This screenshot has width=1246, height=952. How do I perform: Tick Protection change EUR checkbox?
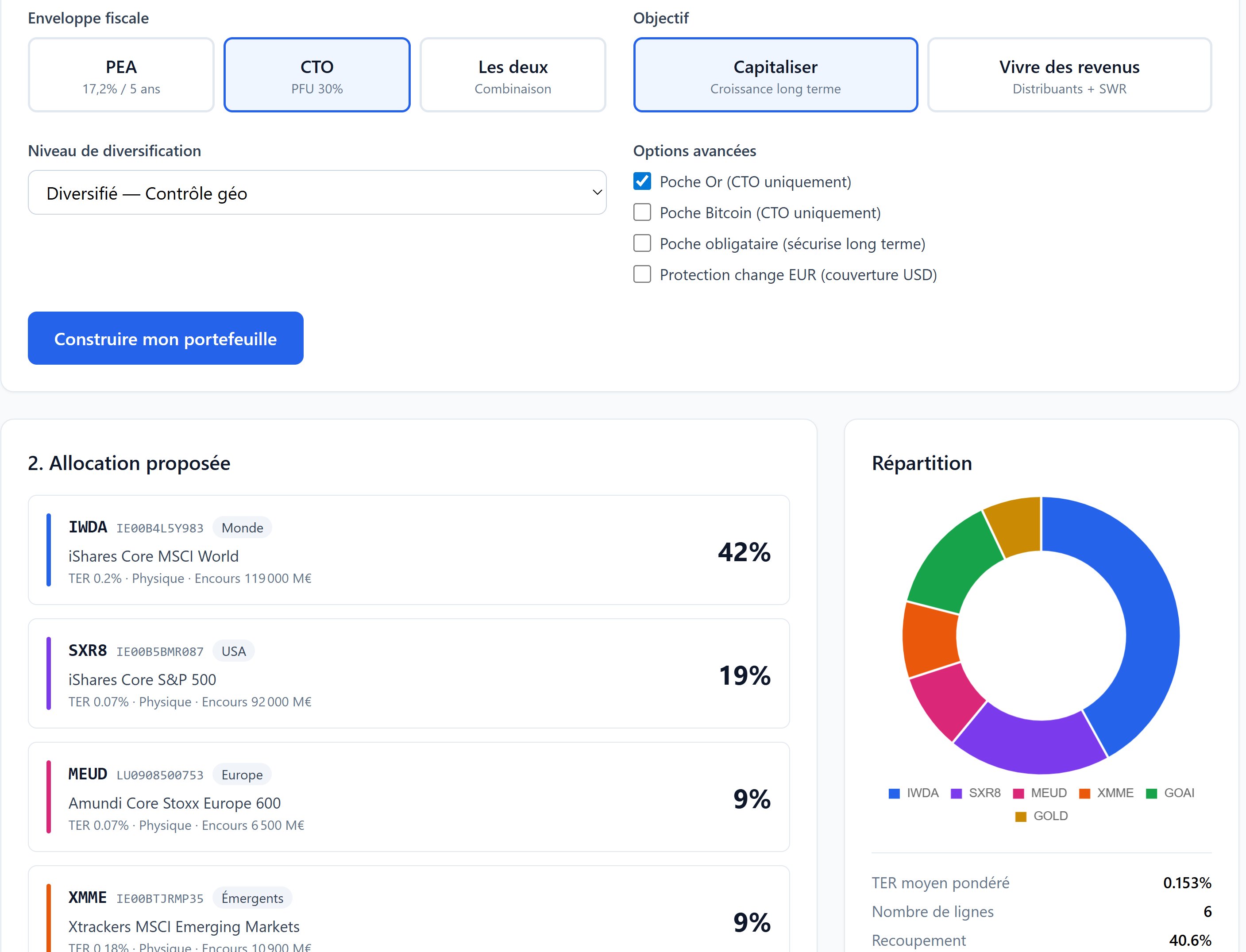point(642,274)
